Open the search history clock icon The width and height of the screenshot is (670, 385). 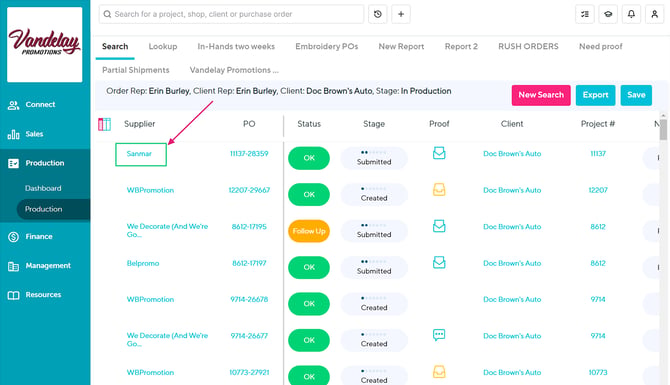pyautogui.click(x=378, y=14)
